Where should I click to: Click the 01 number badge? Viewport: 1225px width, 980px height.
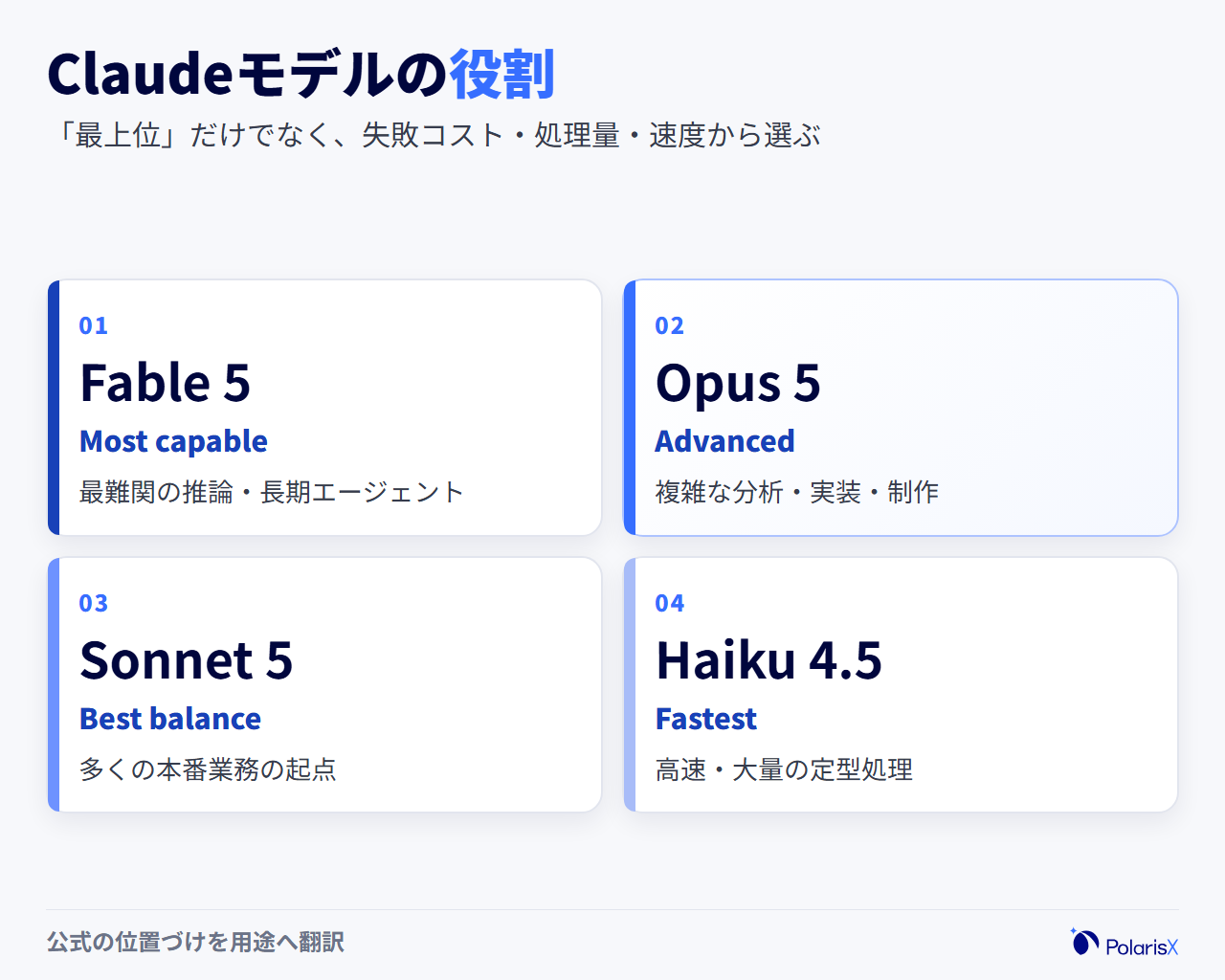(94, 325)
